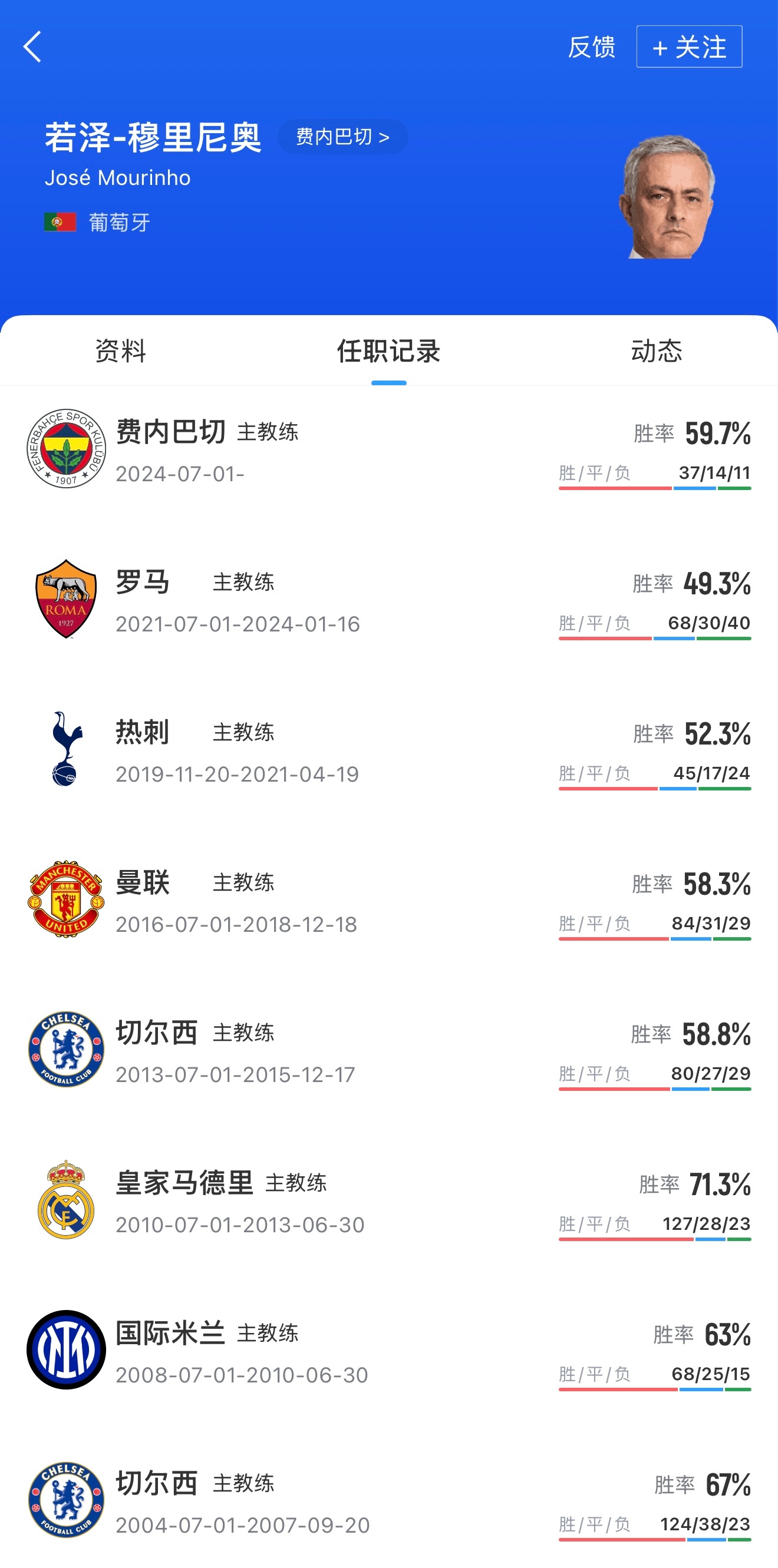Tap Chelsea crest for 2004-2007 tenure
This screenshot has width=778, height=1568.
pyautogui.click(x=67, y=1500)
